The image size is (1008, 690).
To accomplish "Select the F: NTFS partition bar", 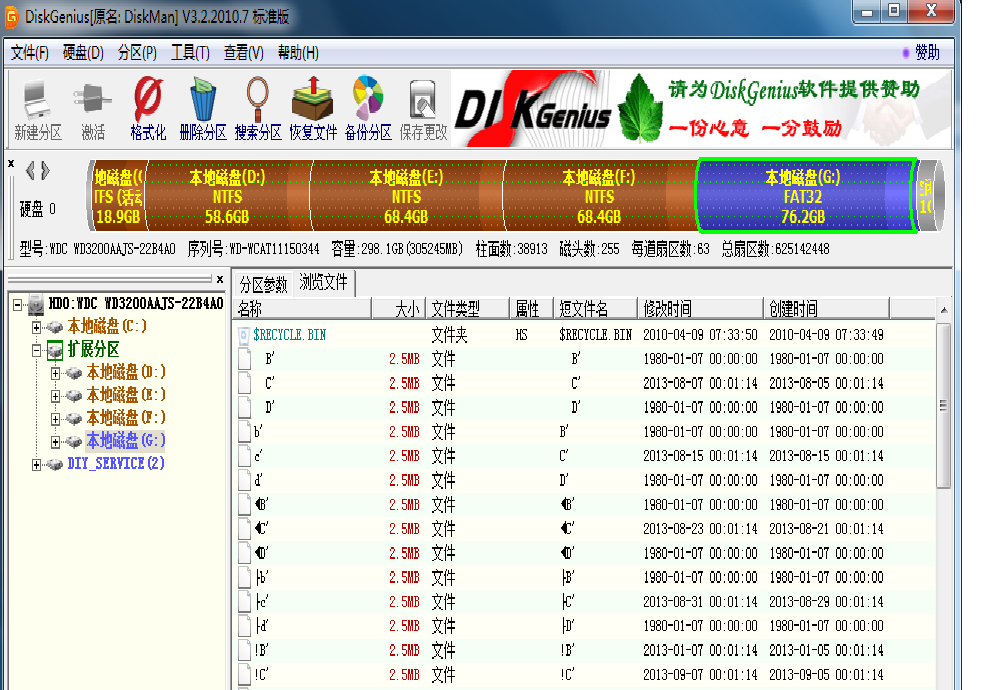I will coord(600,196).
